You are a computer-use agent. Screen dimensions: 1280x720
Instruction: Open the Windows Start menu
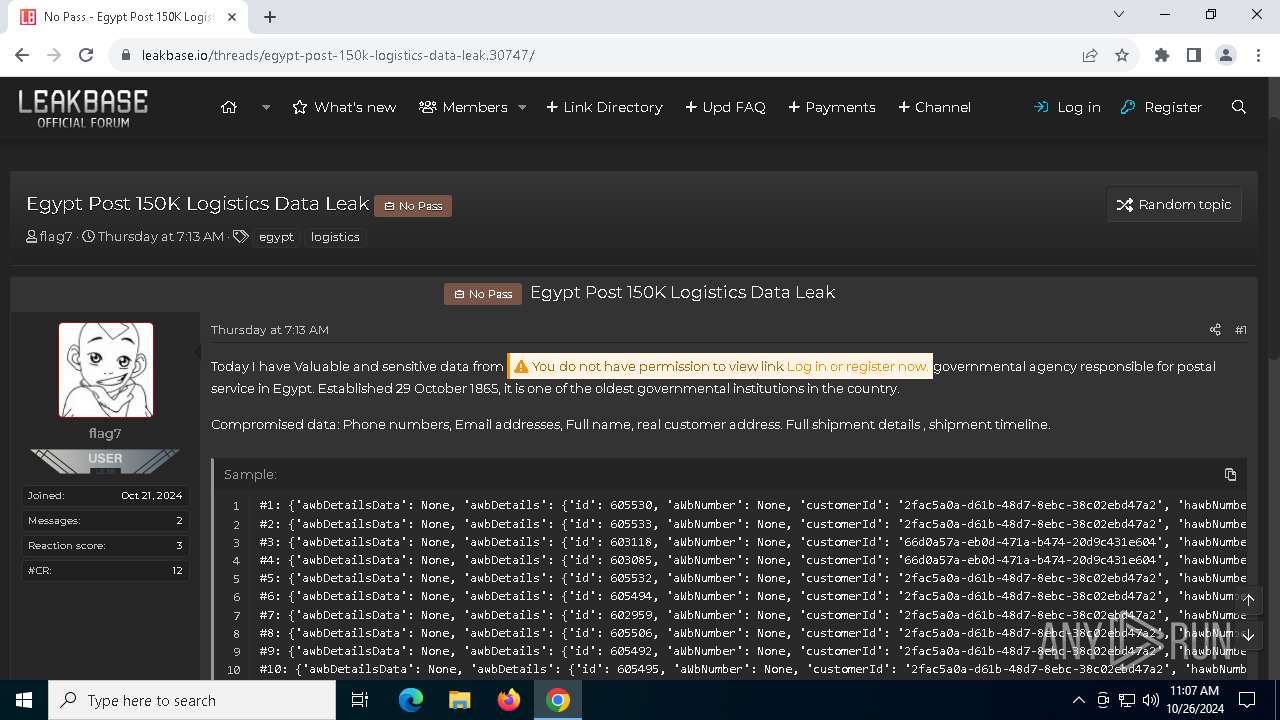tap(24, 700)
